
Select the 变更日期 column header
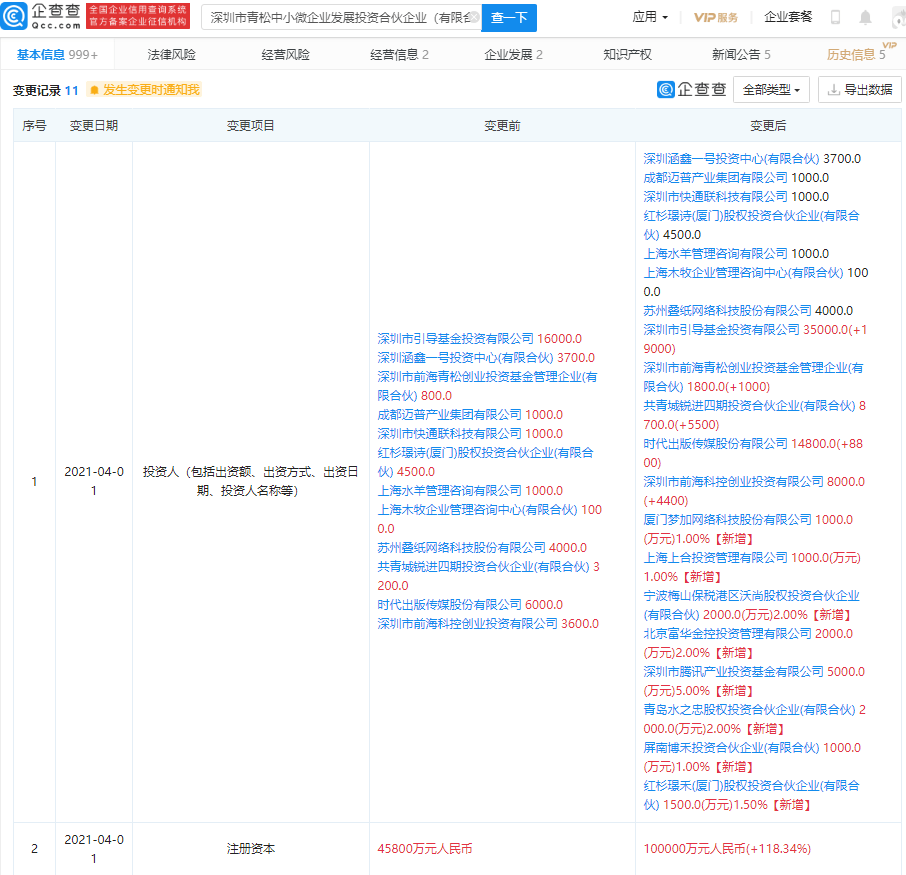point(94,125)
